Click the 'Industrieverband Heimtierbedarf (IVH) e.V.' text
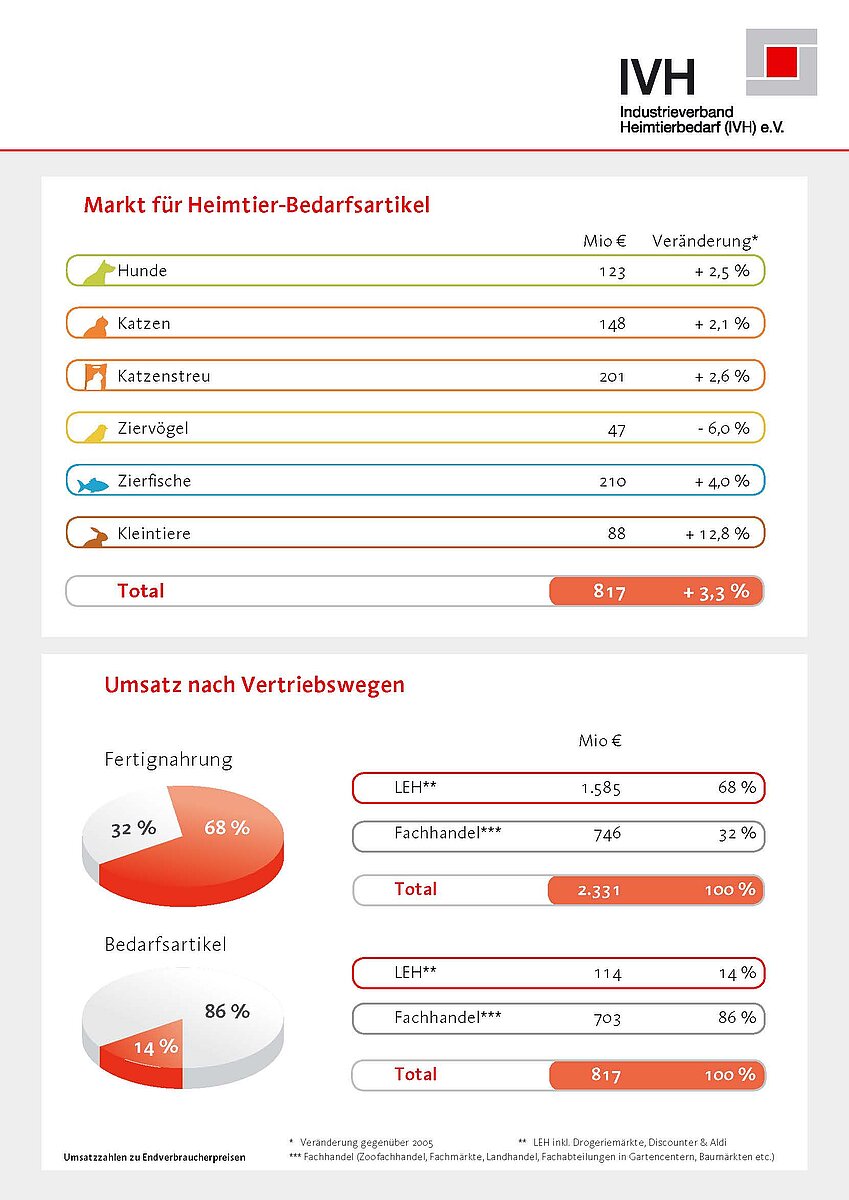The width and height of the screenshot is (849, 1200). [x=701, y=120]
